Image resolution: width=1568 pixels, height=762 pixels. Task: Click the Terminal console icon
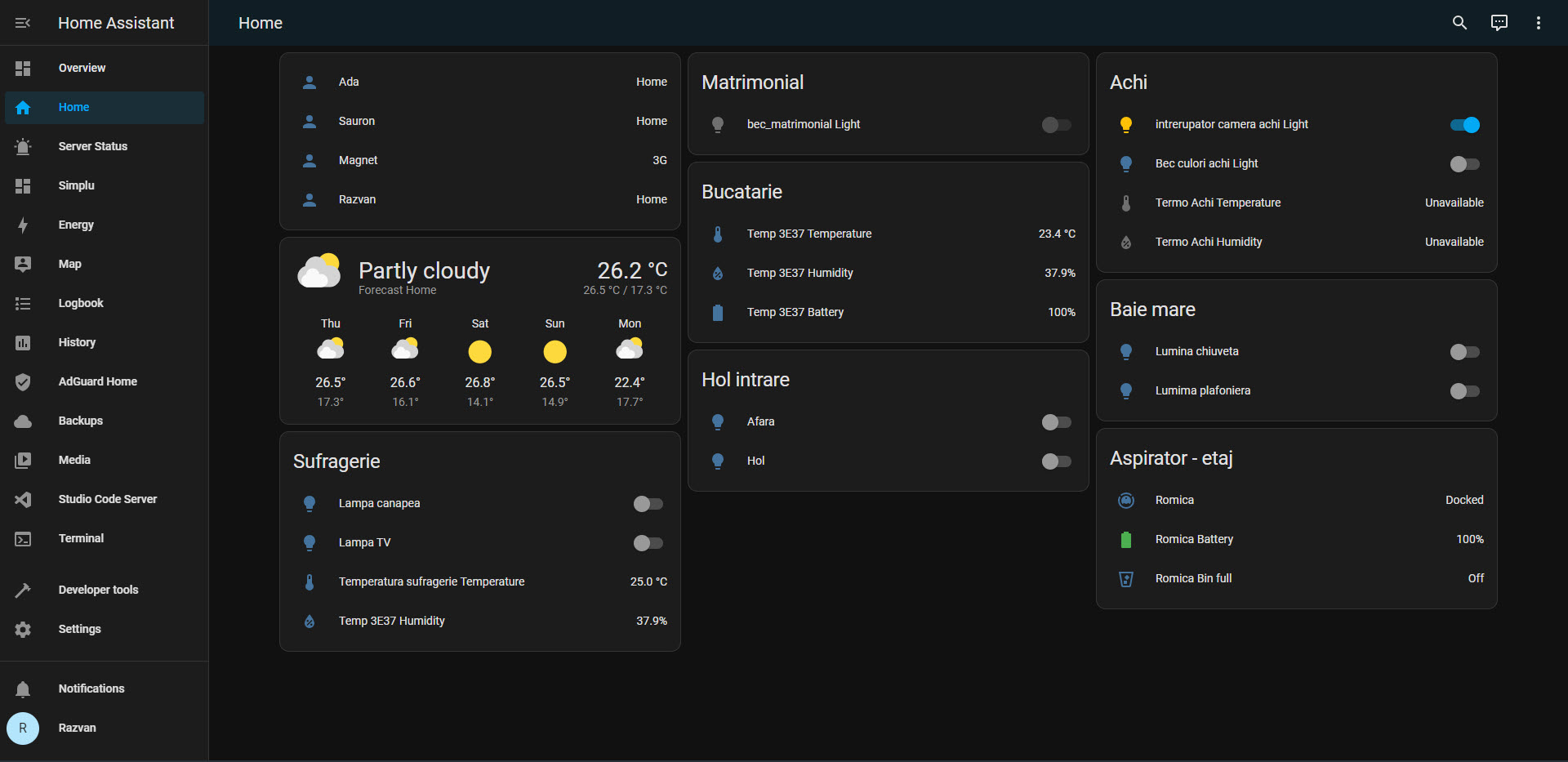(x=23, y=539)
